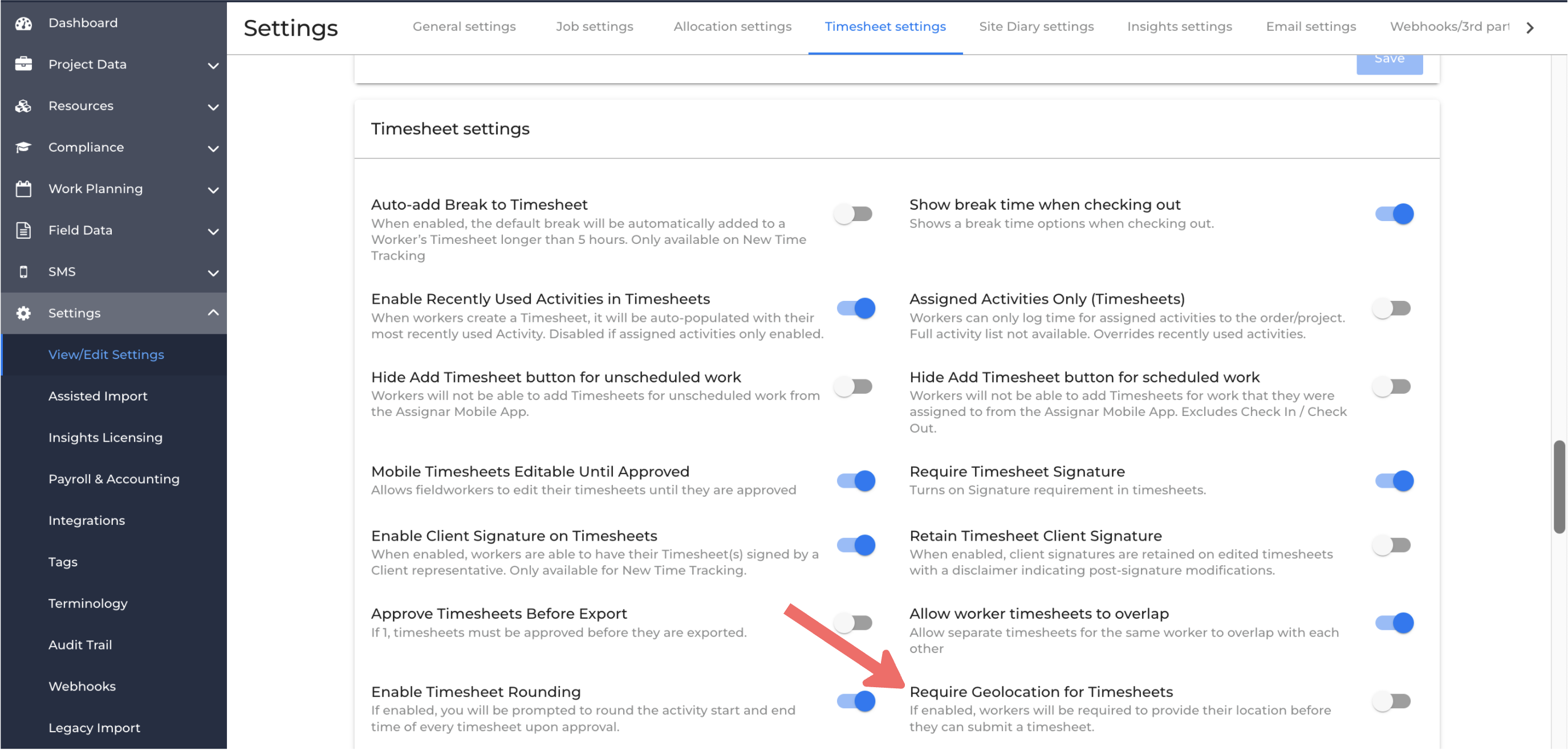Disable Mobile Timesheets Editable Until Approved
The height and width of the screenshot is (751, 1568).
856,481
